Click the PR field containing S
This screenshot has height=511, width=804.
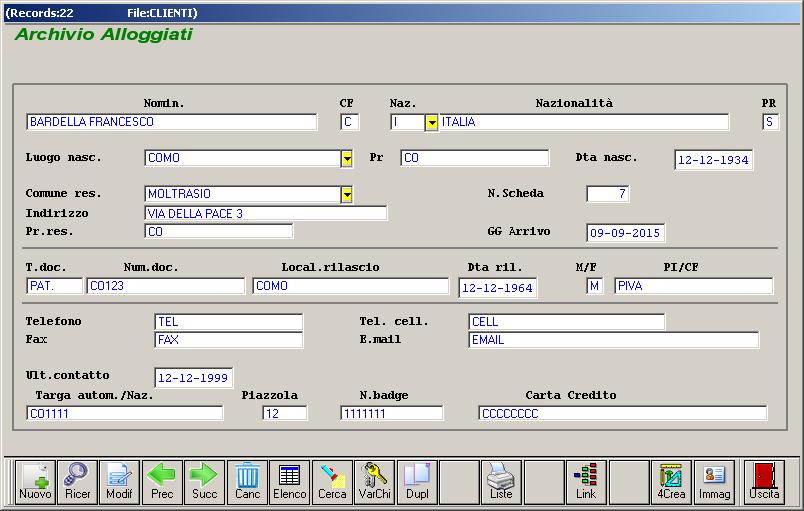coord(770,122)
